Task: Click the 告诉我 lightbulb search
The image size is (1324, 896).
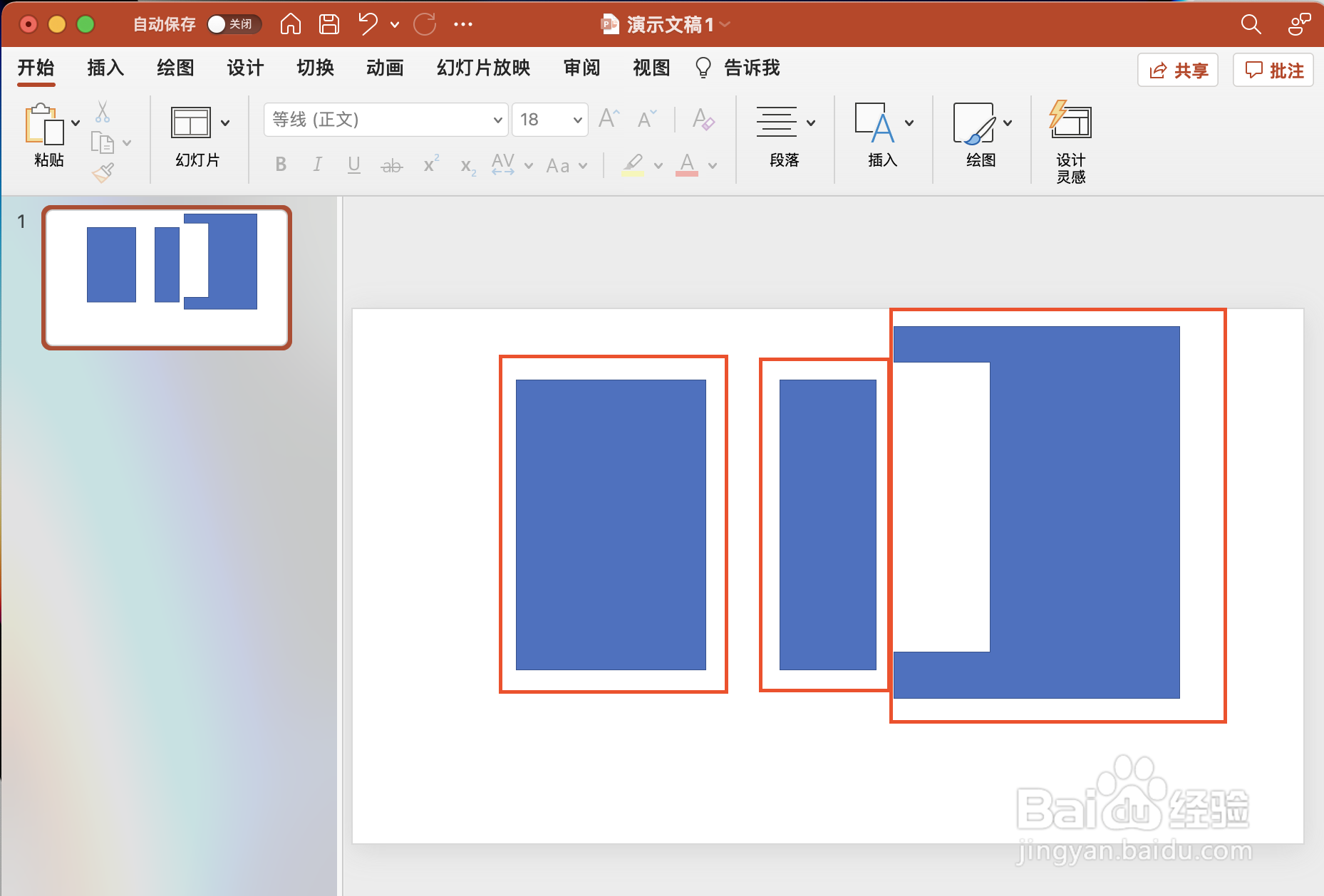Action: click(738, 68)
